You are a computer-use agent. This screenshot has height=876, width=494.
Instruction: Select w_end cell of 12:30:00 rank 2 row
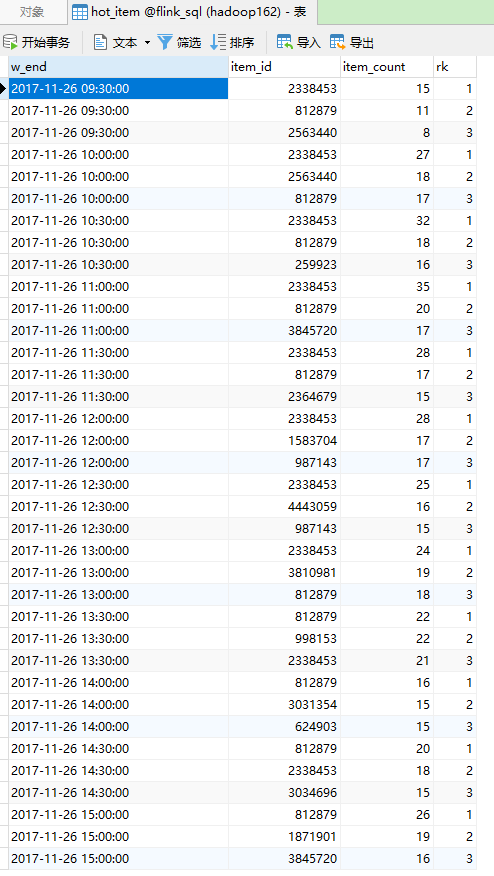118,507
